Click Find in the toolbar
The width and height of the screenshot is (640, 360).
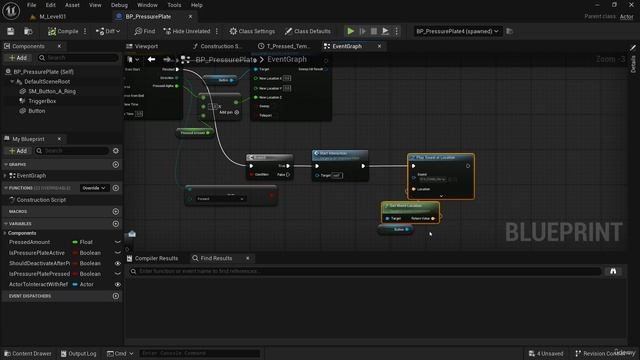[145, 31]
